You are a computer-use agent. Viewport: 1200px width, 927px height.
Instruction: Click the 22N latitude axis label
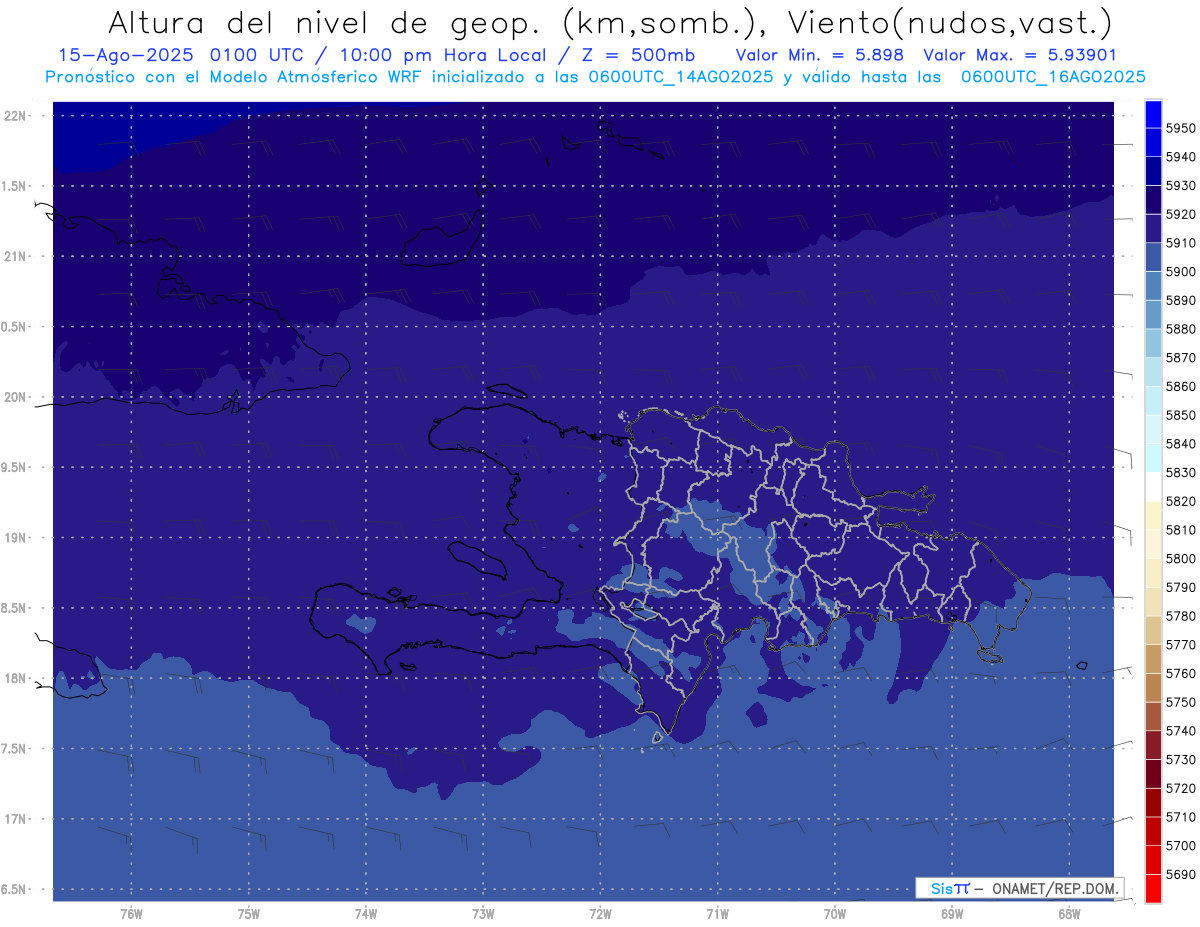17,116
